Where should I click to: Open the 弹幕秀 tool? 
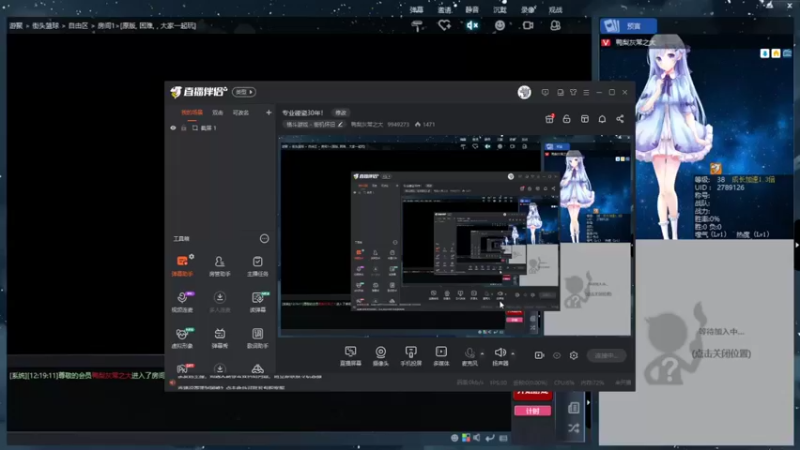tap(219, 338)
